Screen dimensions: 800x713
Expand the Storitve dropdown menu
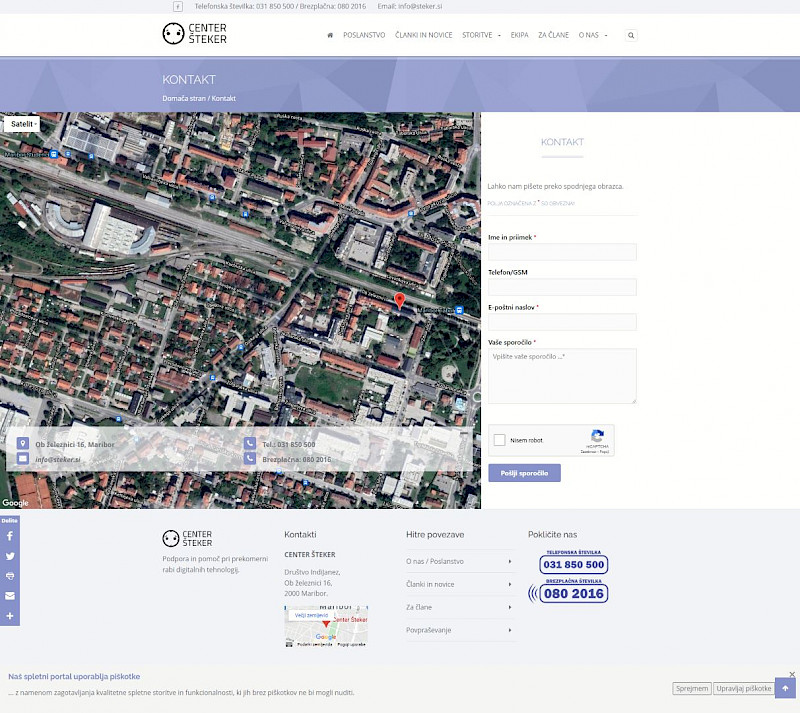481,35
